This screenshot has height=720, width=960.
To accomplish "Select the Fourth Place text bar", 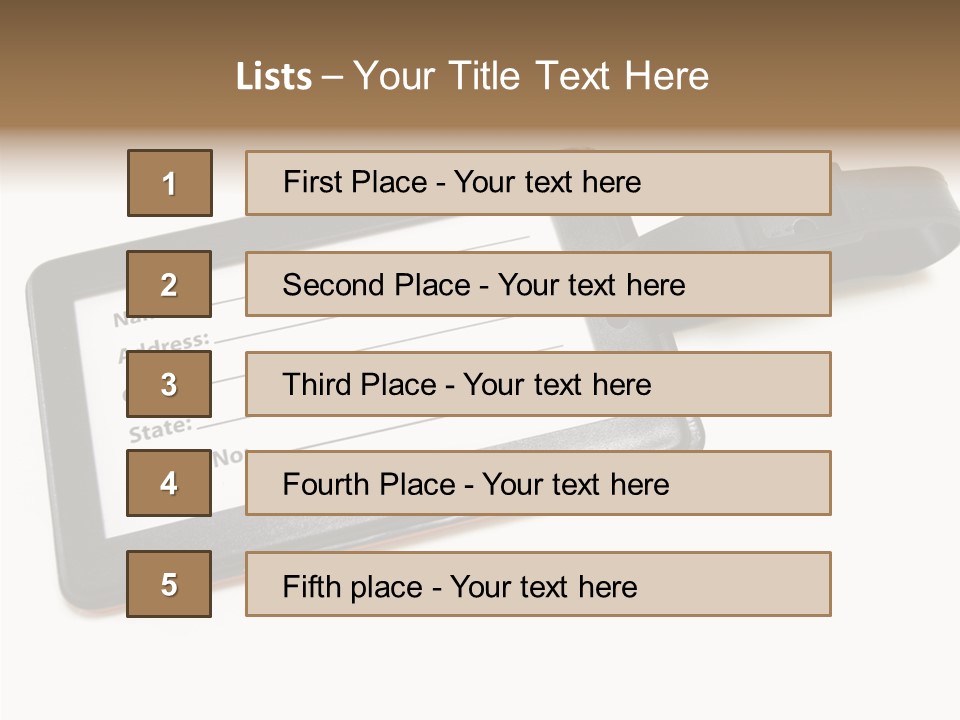I will coord(538,483).
